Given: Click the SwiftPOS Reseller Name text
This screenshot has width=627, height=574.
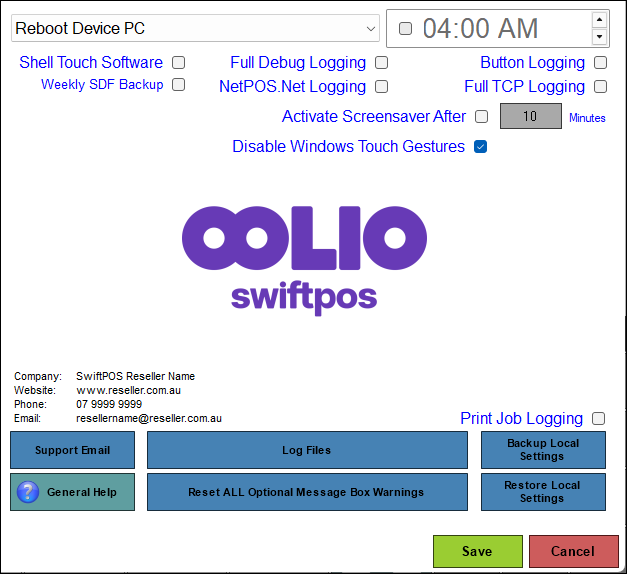Looking at the screenshot, I should [x=136, y=376].
